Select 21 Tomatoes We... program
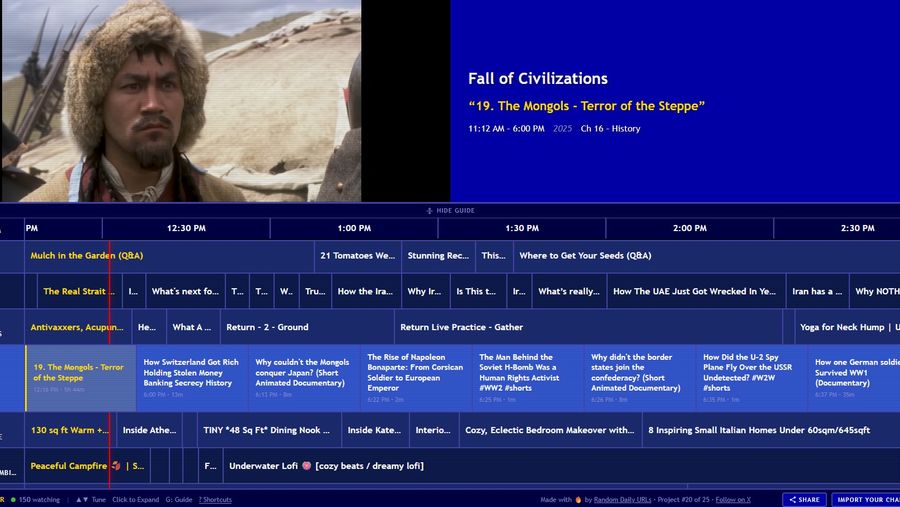This screenshot has width=900, height=507. [x=358, y=256]
